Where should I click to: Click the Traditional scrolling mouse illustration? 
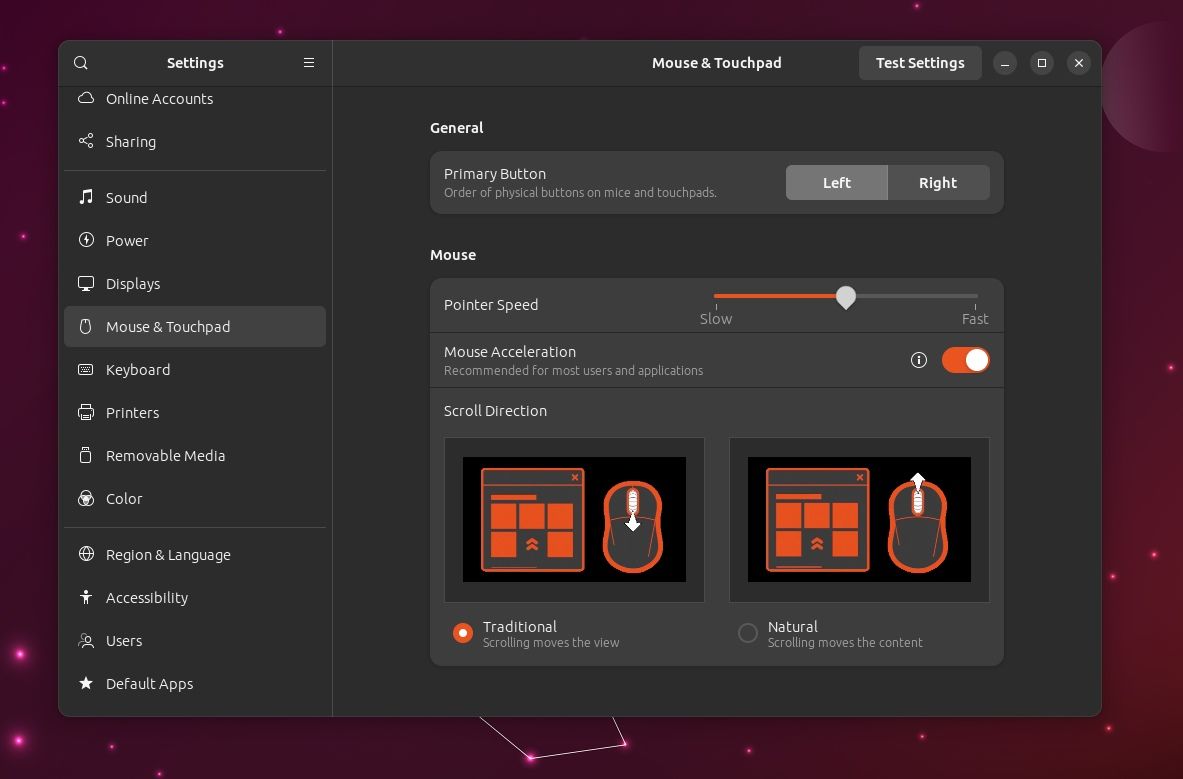[574, 519]
